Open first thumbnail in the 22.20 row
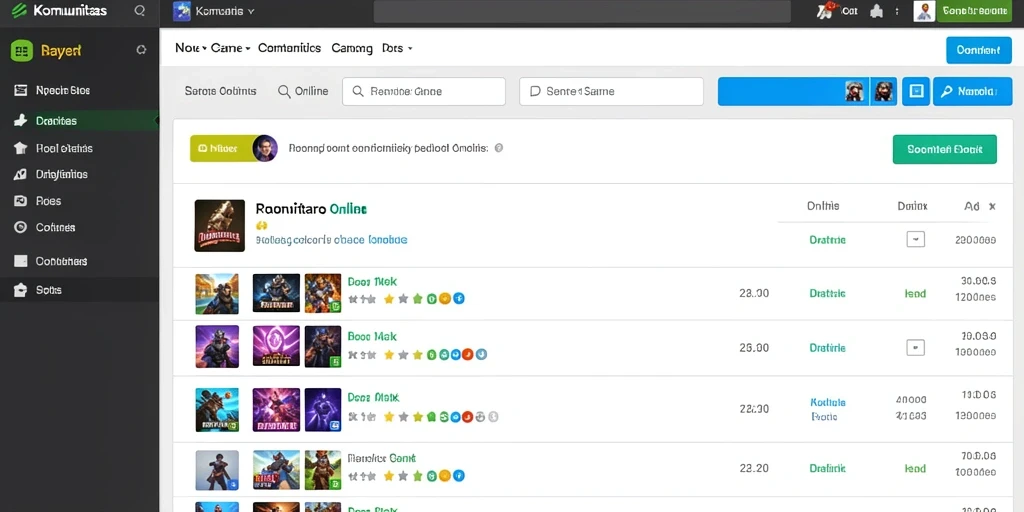Viewport: 1024px width, 512px height. coord(217,470)
